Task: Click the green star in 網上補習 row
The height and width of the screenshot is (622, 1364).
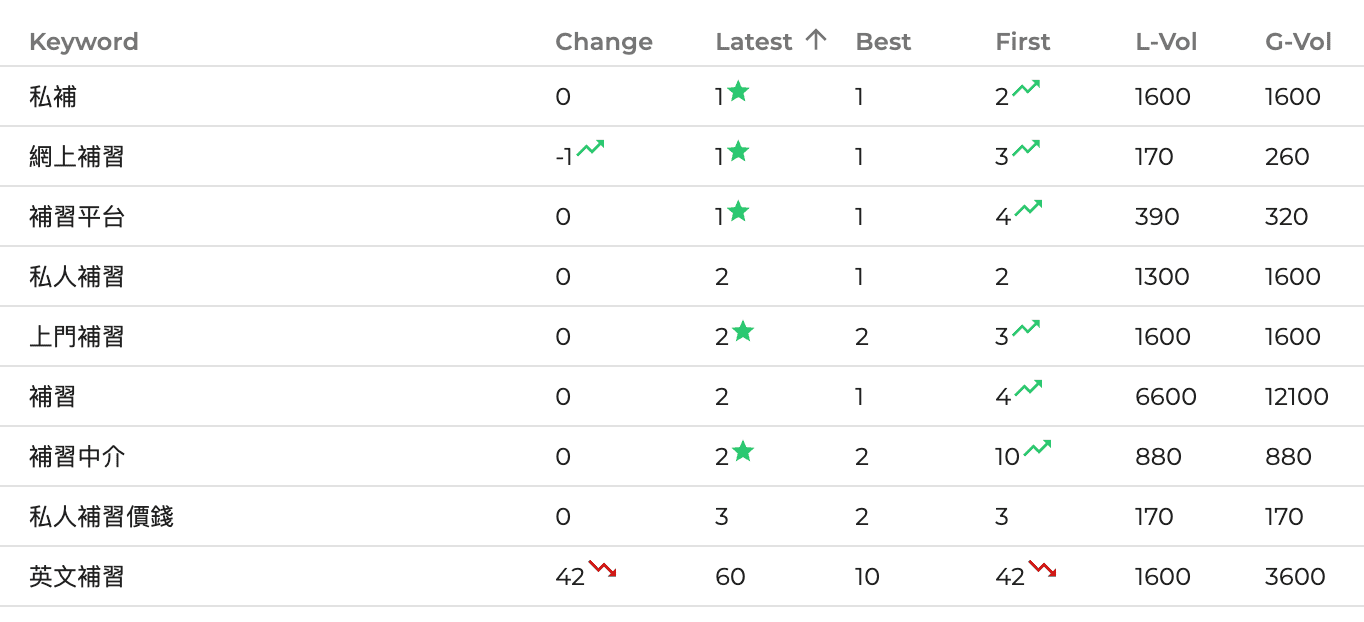Action: [738, 152]
